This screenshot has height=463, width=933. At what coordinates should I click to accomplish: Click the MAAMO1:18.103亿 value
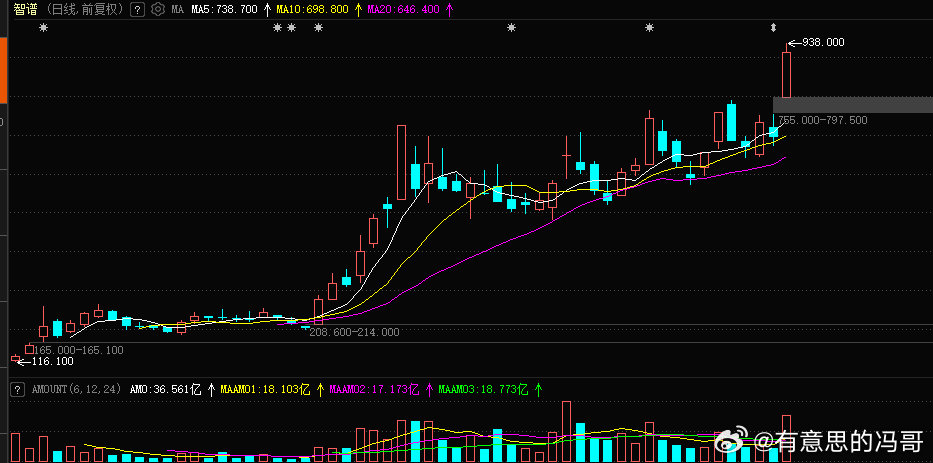(265, 390)
